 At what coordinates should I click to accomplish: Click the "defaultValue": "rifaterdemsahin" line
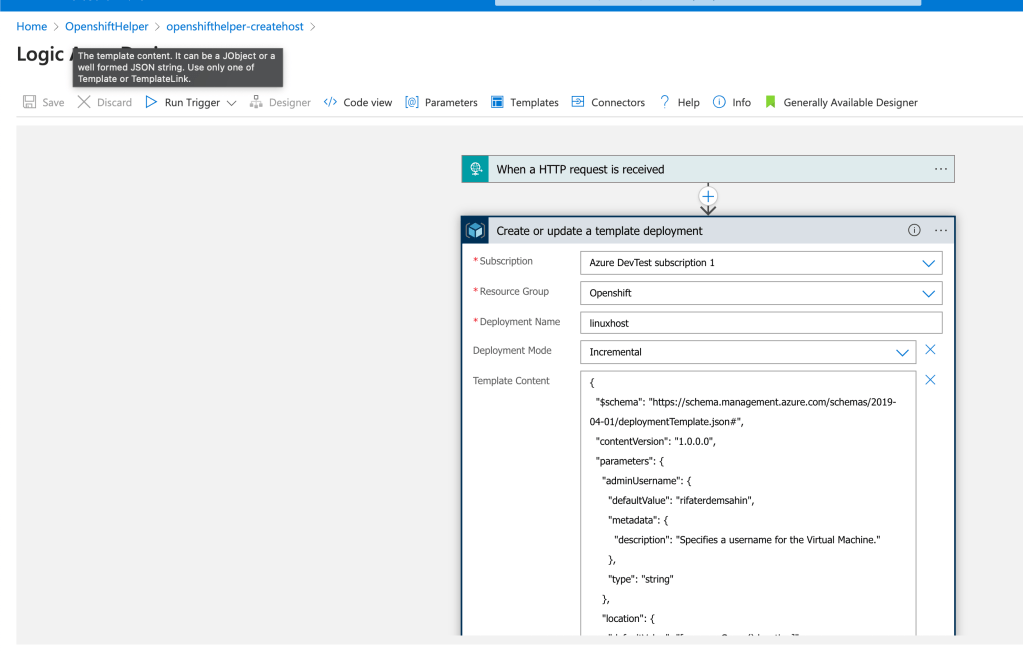tap(681, 501)
